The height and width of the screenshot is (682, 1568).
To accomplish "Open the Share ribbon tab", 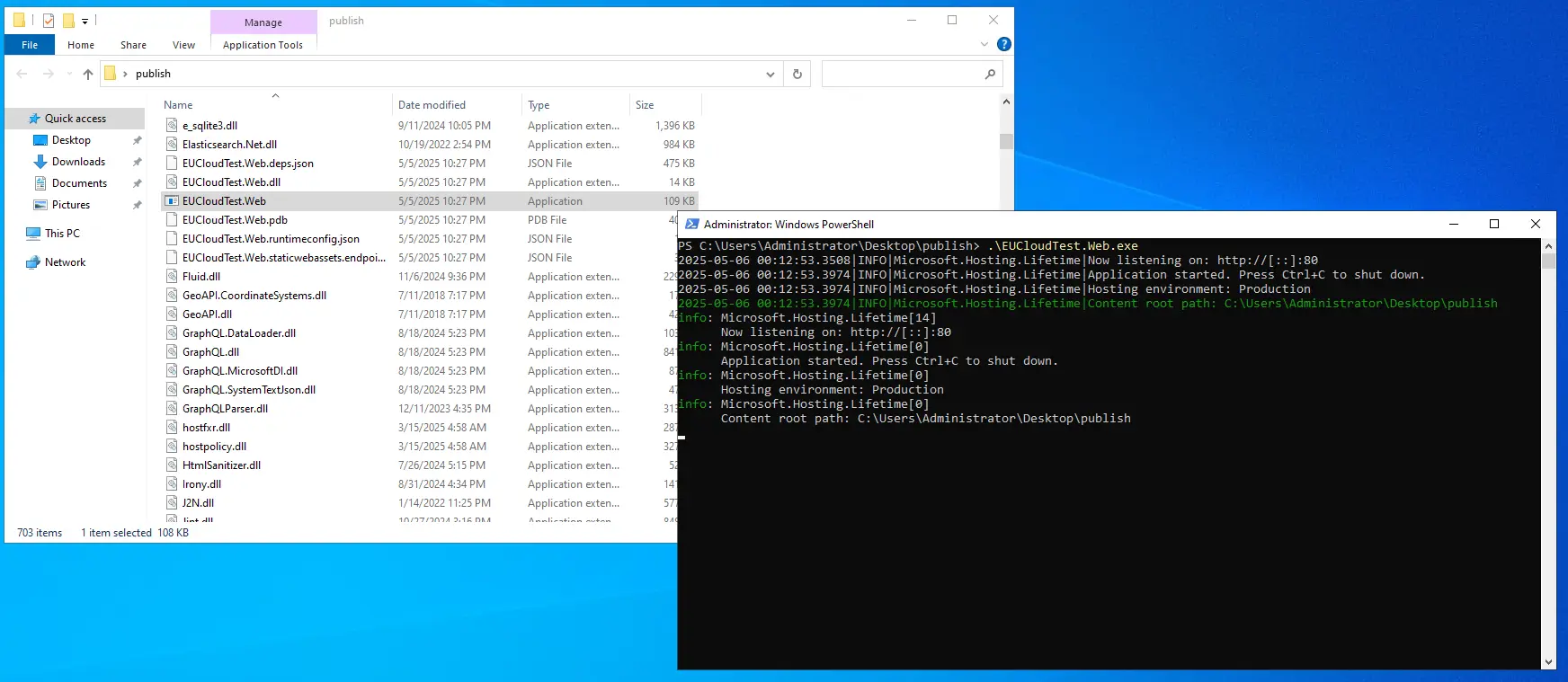I will coord(133,45).
